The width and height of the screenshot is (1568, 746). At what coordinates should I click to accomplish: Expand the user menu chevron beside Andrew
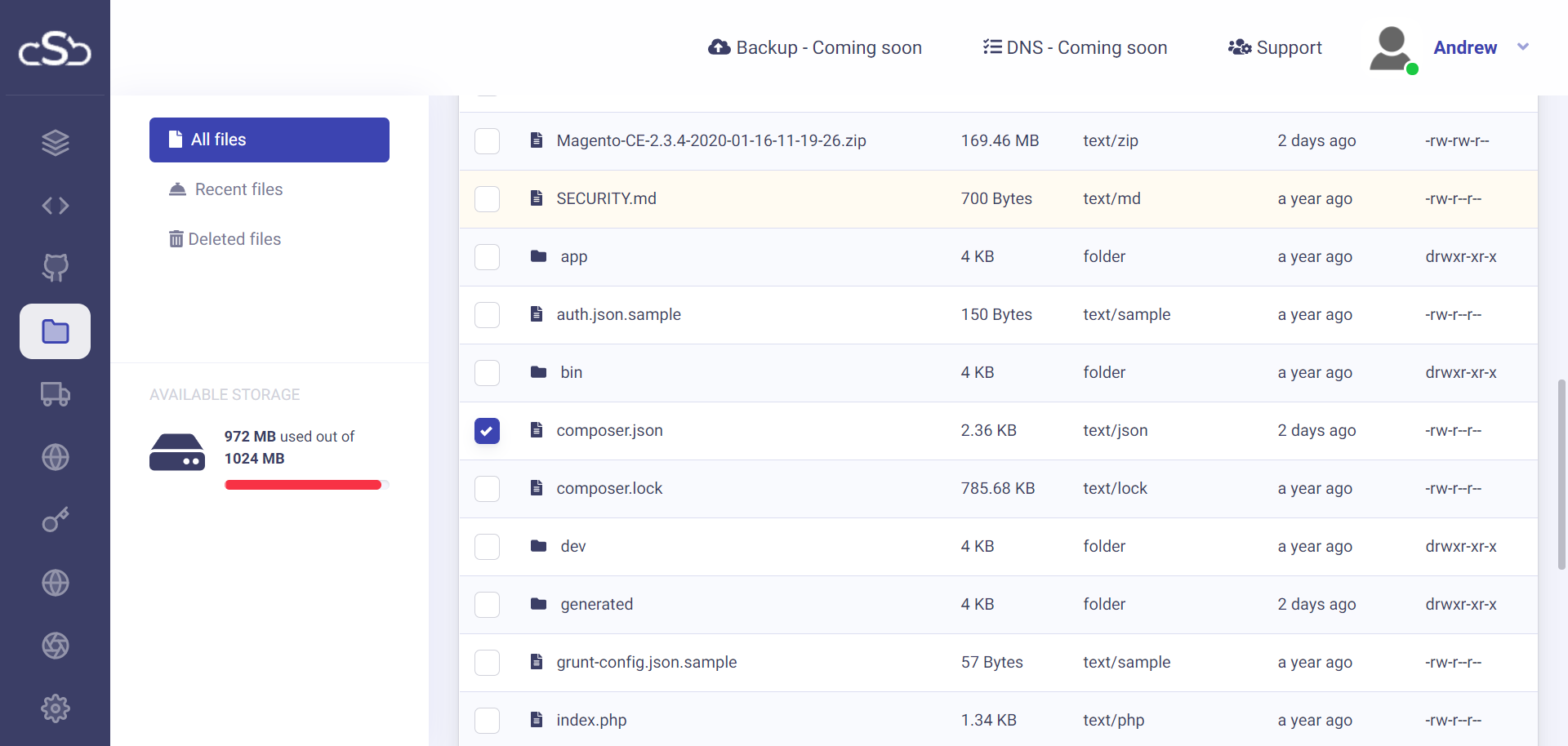pyautogui.click(x=1522, y=47)
